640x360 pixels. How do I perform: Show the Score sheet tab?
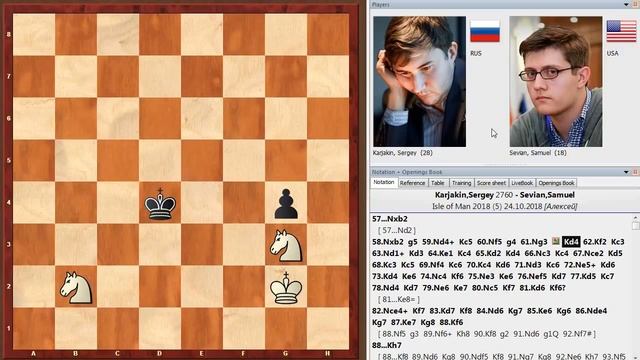click(x=491, y=183)
